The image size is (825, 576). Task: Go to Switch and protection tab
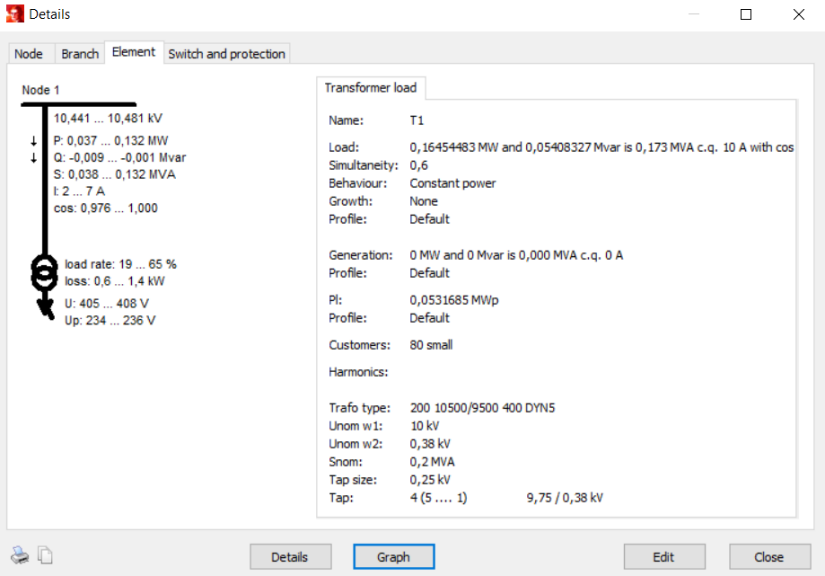tap(227, 54)
